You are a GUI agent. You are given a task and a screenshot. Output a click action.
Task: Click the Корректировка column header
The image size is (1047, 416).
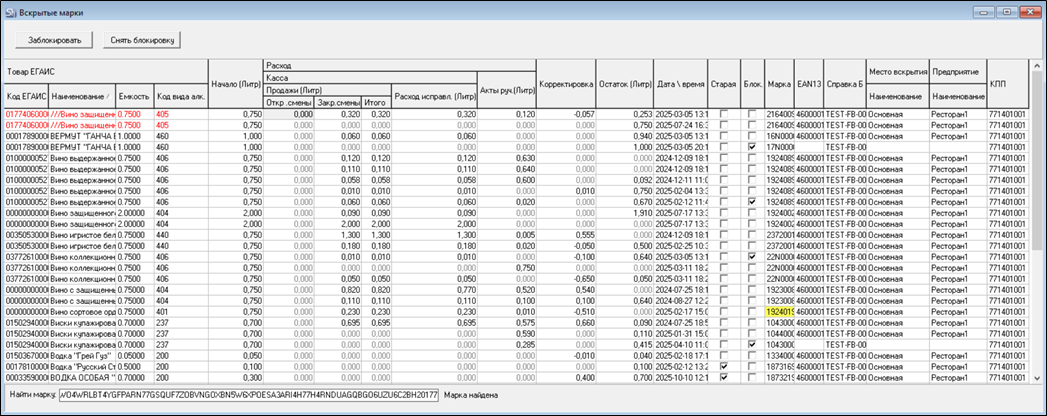(566, 83)
